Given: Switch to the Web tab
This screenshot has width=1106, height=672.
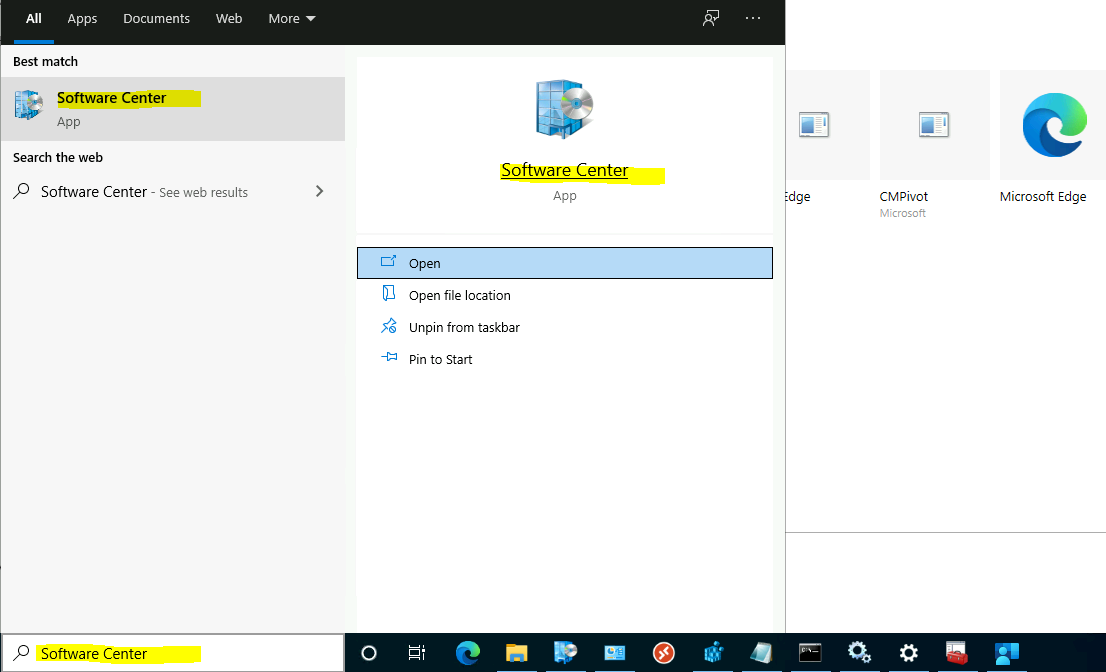Looking at the screenshot, I should click(229, 19).
